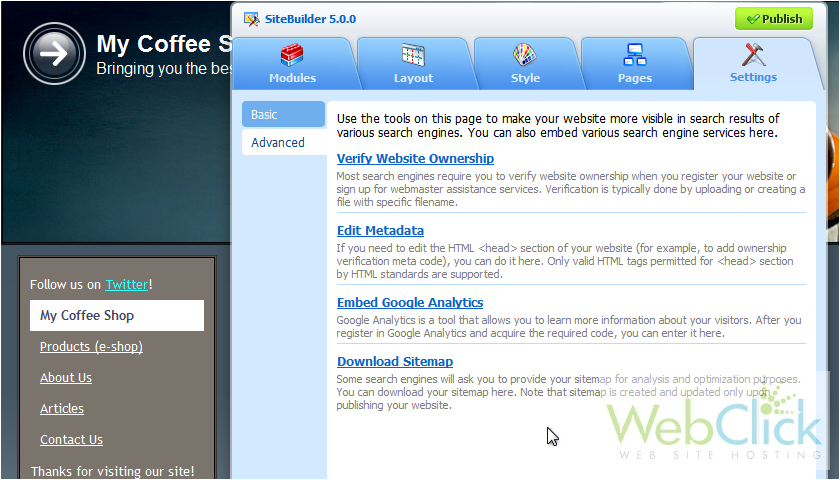Select My Coffee Shop navigation item

117,316
